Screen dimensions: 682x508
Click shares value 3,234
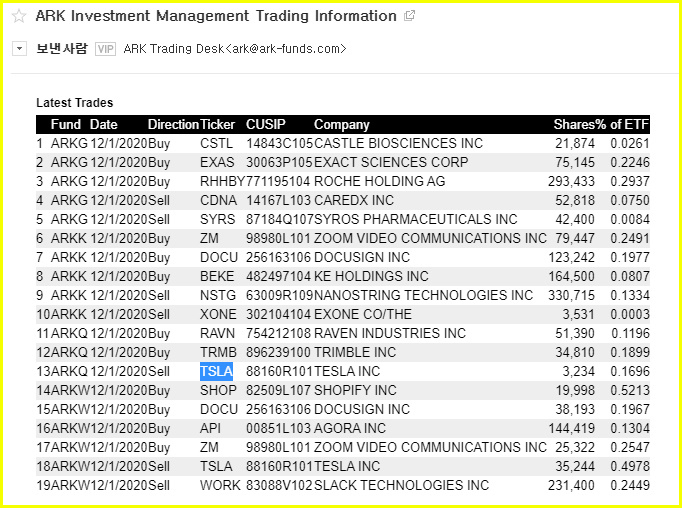pos(578,371)
